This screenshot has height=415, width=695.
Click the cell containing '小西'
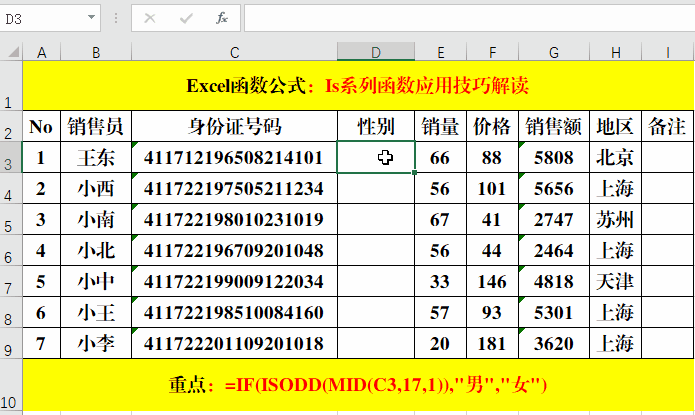click(x=96, y=188)
